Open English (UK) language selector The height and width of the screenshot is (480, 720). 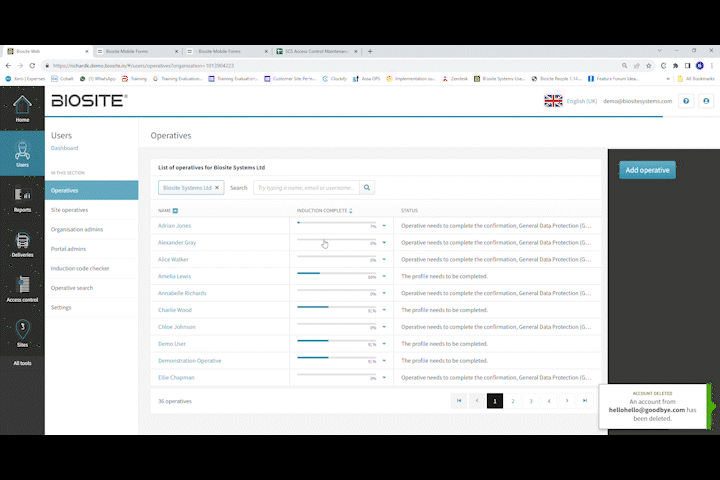581,101
